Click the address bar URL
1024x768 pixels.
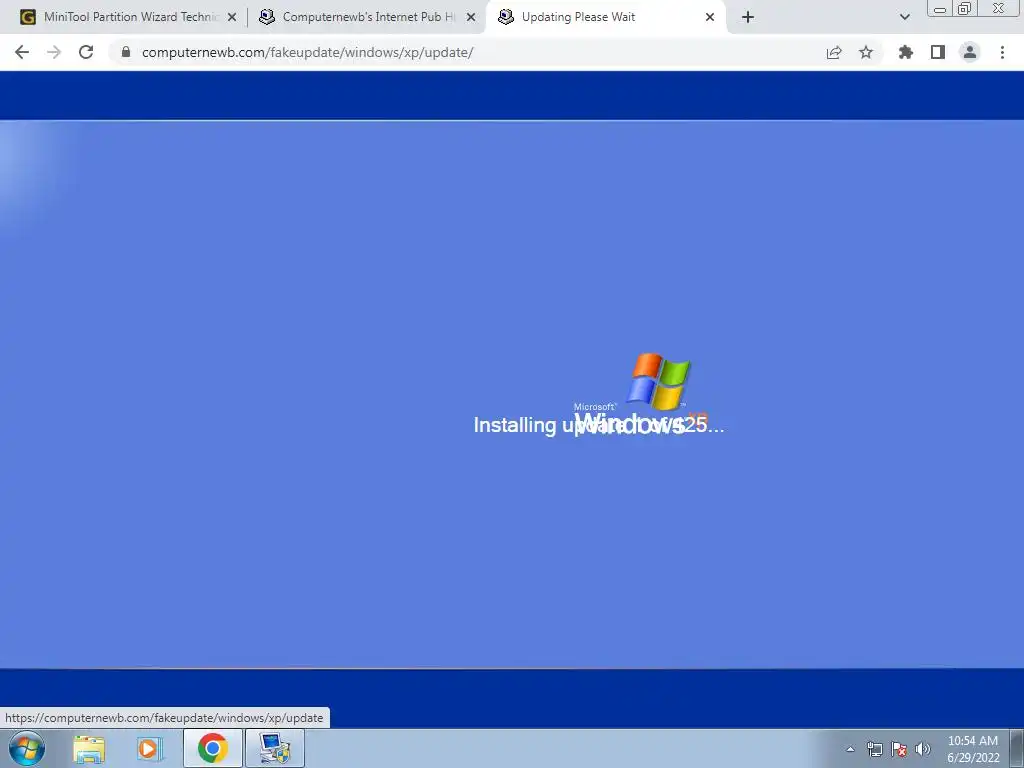pos(307,52)
